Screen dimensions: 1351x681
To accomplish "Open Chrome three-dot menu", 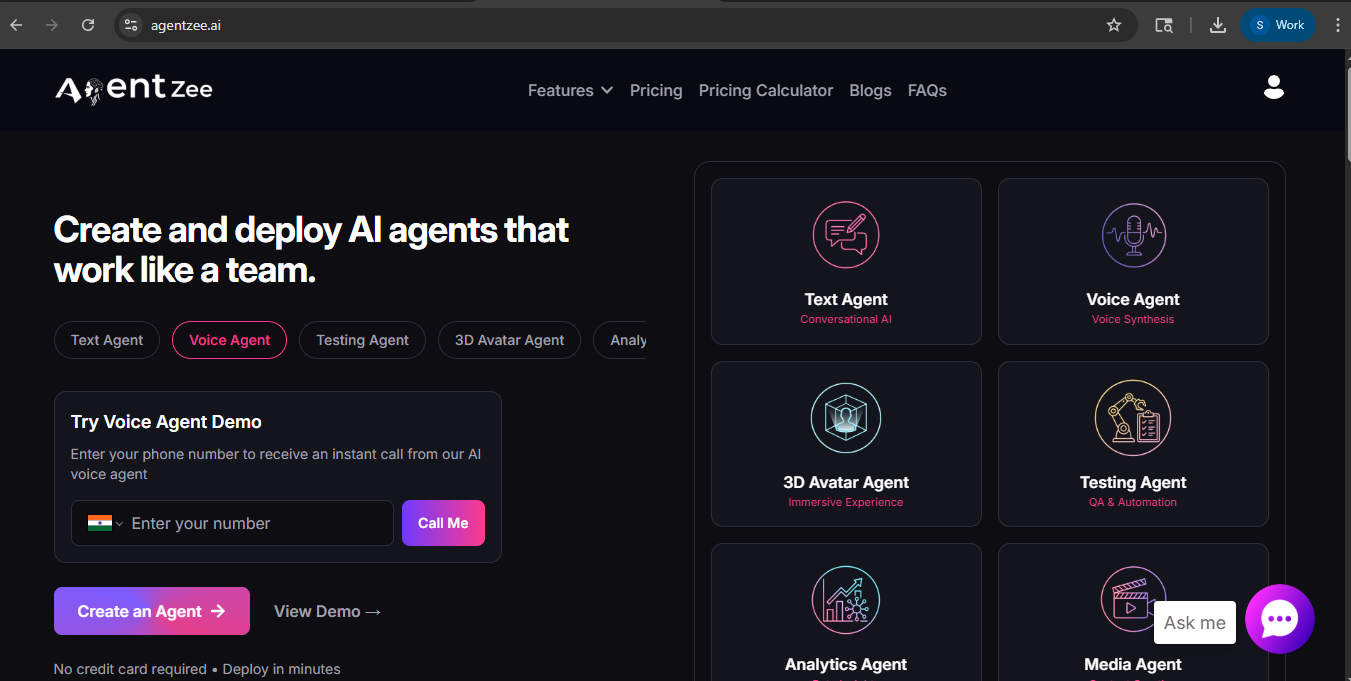I will (1338, 25).
